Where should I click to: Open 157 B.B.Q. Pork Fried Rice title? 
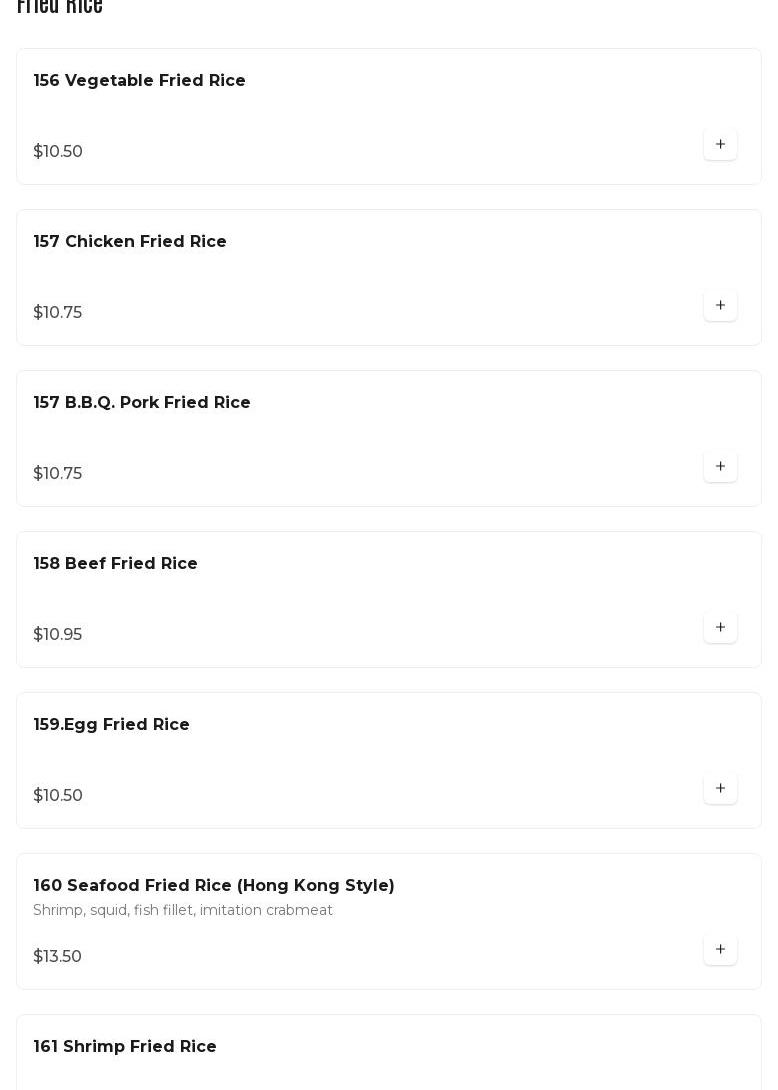(x=142, y=403)
